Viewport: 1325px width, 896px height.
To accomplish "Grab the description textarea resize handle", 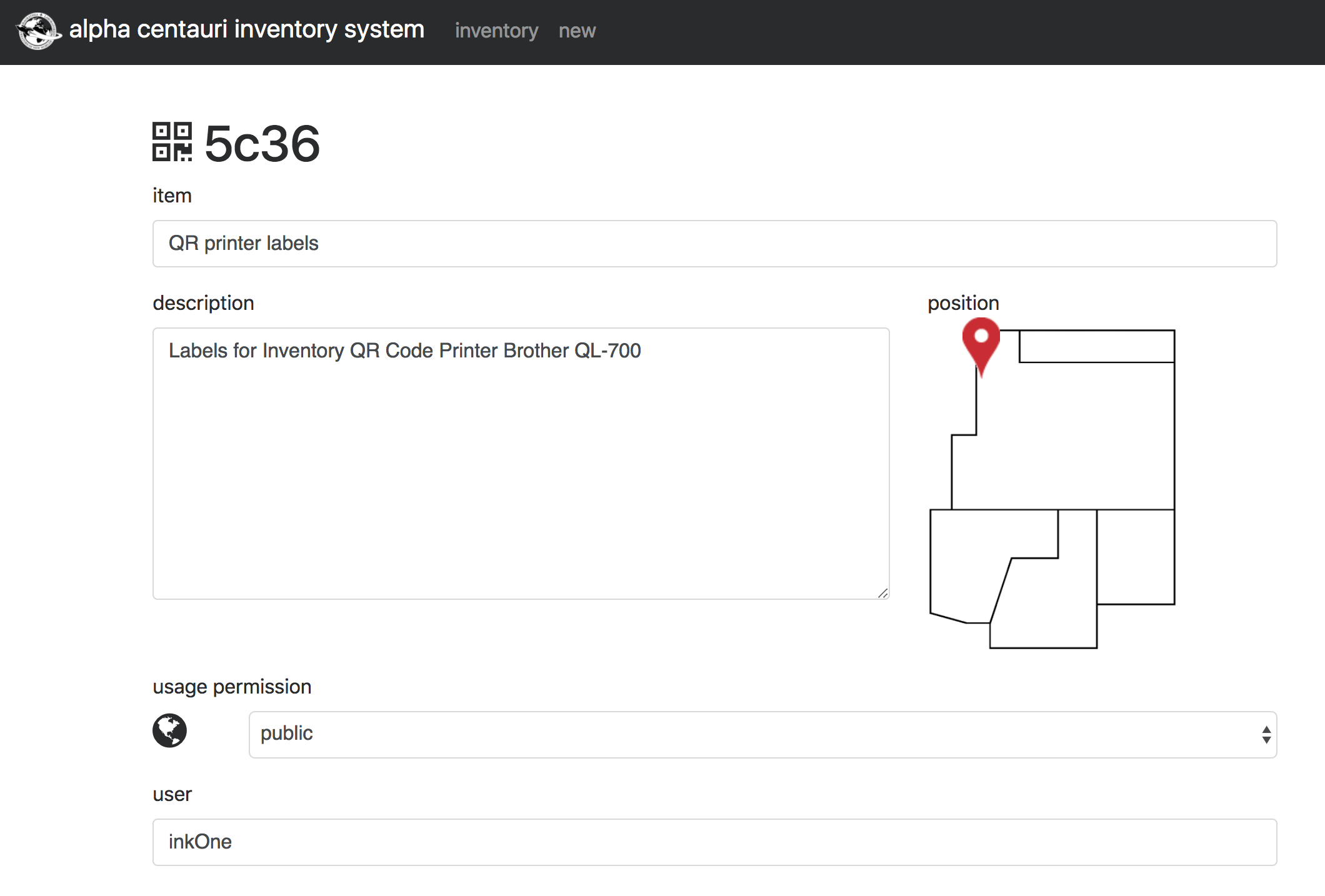I will [882, 593].
